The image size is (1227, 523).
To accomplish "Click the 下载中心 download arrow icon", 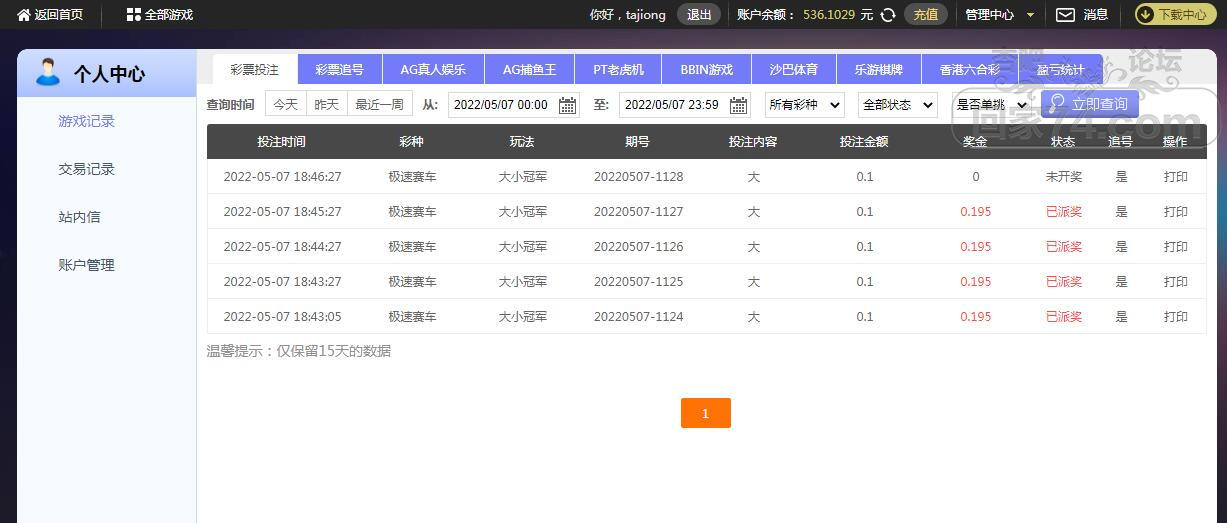I will tap(1147, 15).
